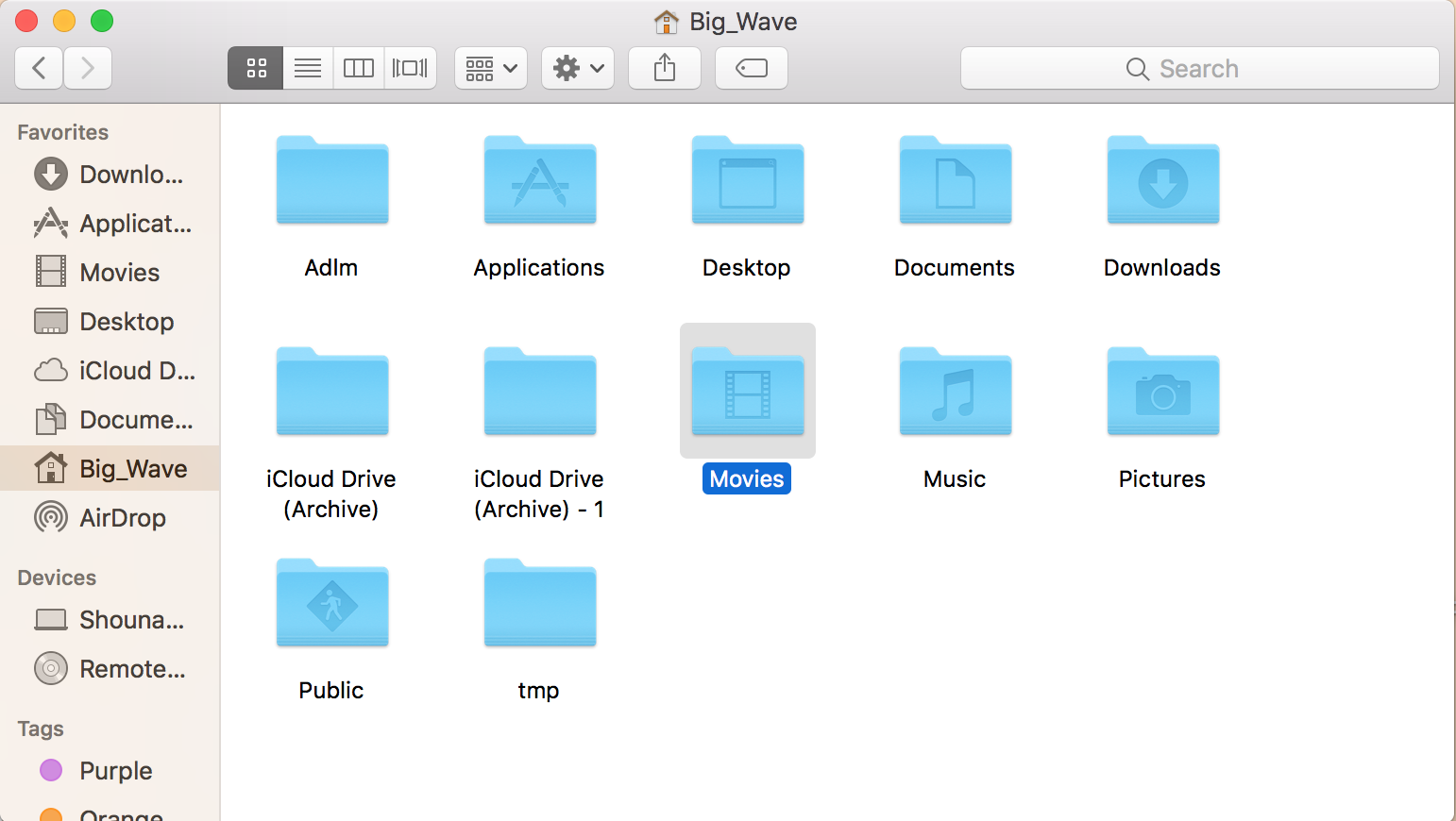Close the Finder window
This screenshot has width=1456, height=821.
(26, 20)
